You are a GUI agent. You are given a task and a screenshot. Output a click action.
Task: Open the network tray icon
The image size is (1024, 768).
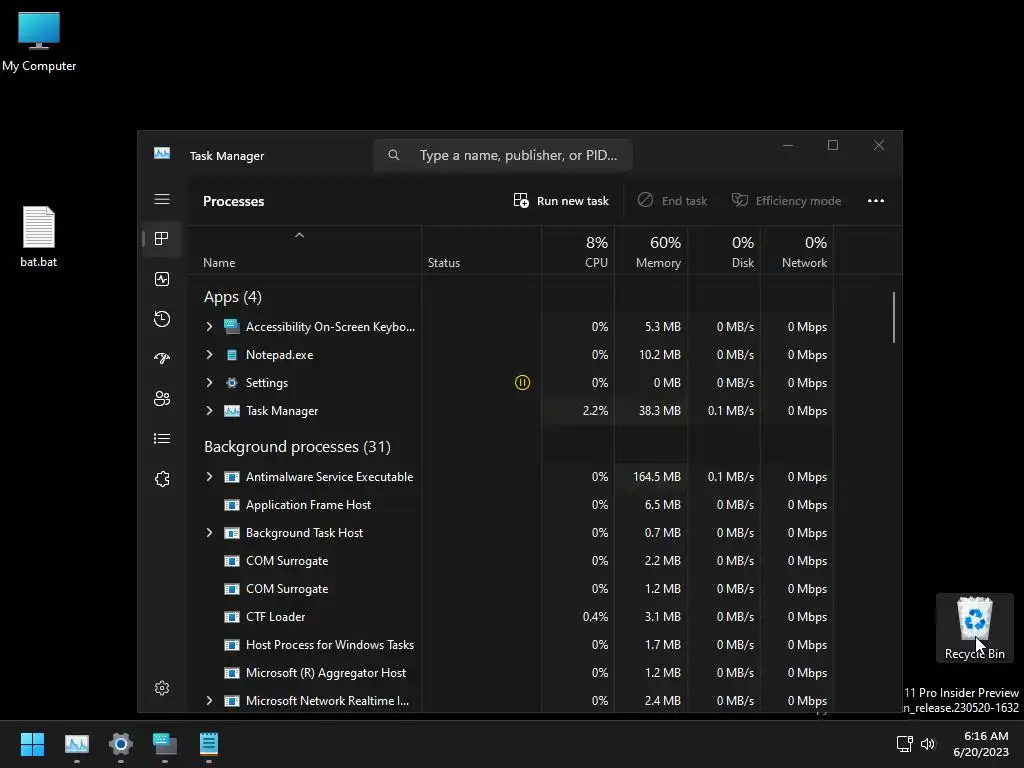[904, 744]
